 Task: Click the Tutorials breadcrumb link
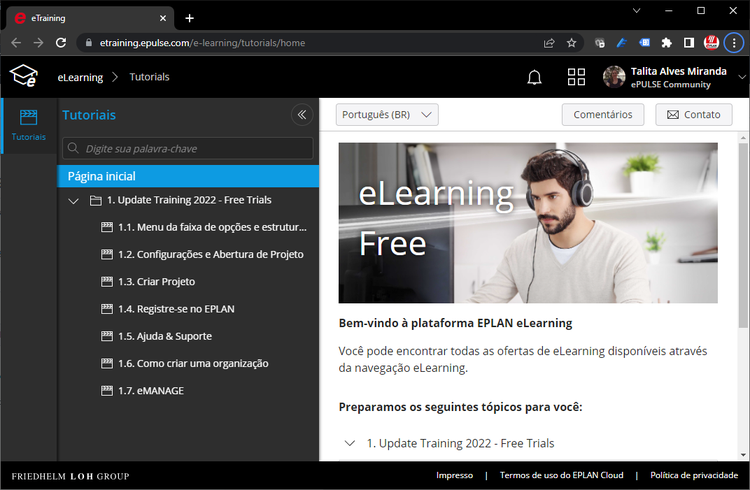(149, 77)
